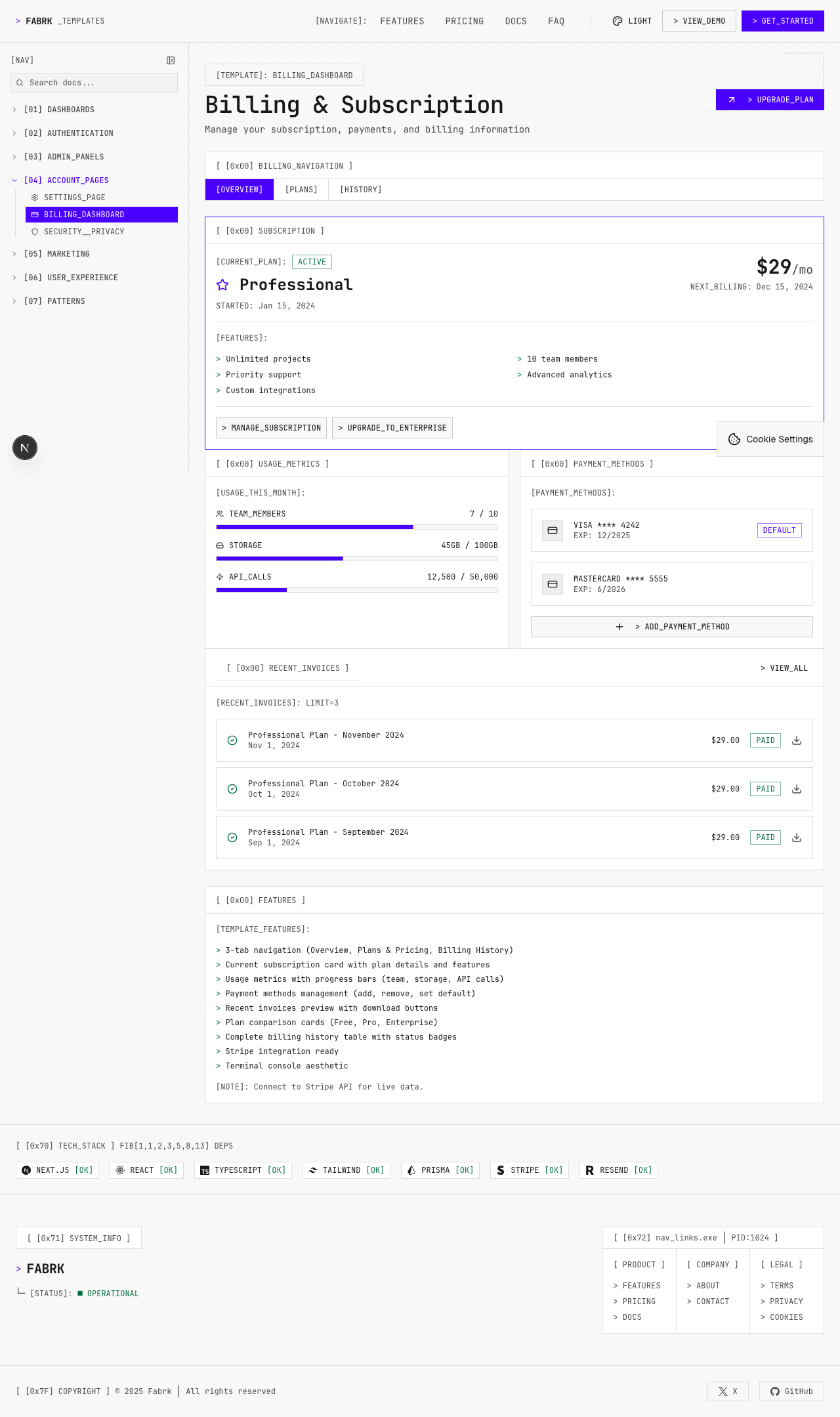Open FAQ in top navigation

pyautogui.click(x=556, y=21)
